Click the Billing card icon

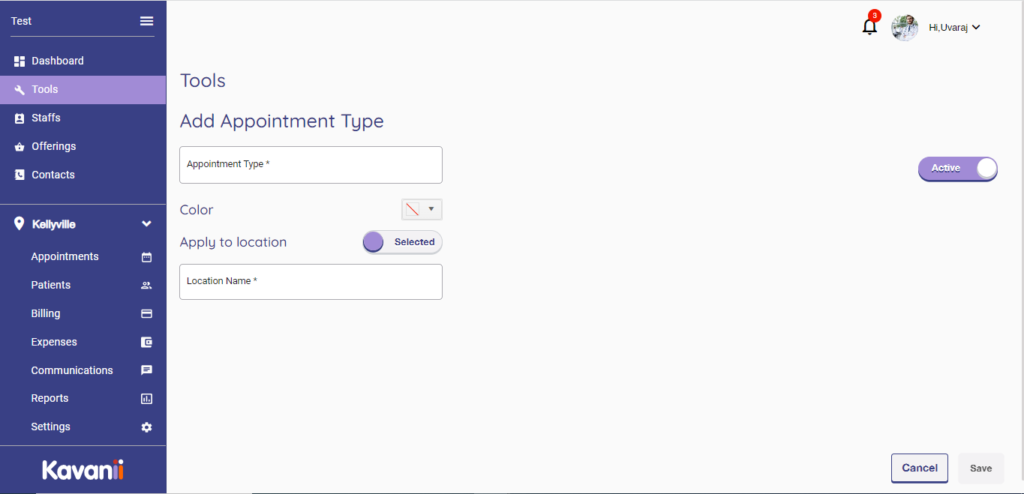click(x=147, y=314)
